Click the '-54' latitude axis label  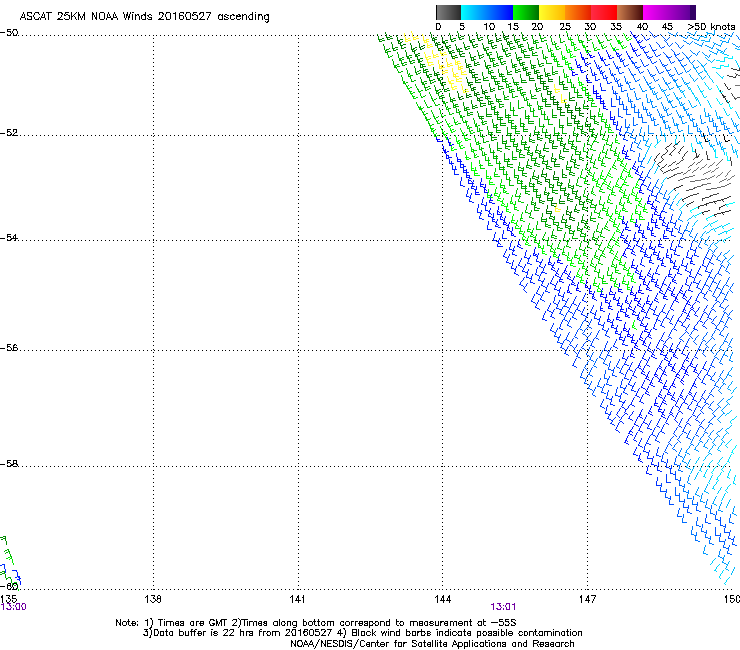[9, 238]
